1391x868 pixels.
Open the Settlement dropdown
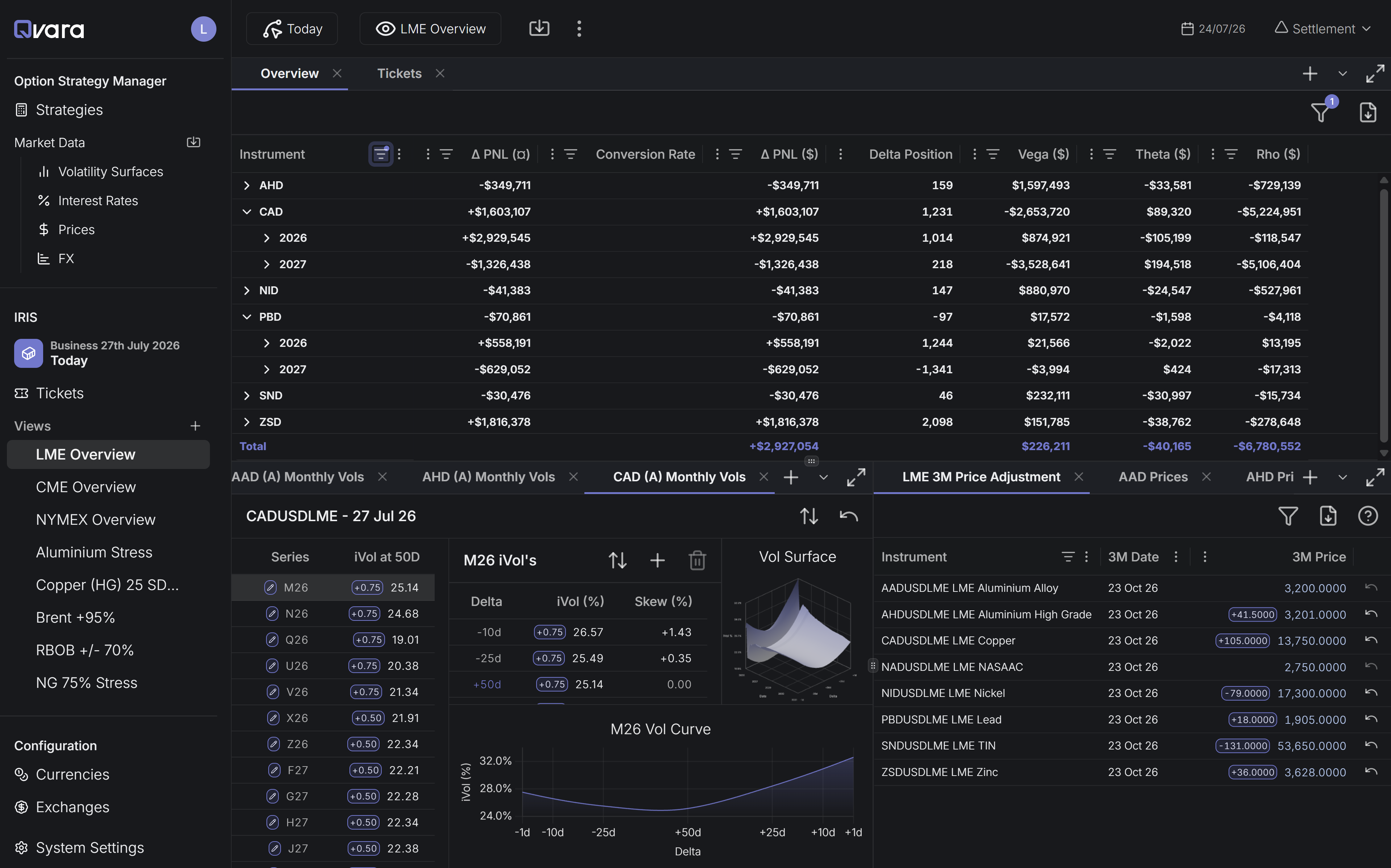(x=1323, y=29)
